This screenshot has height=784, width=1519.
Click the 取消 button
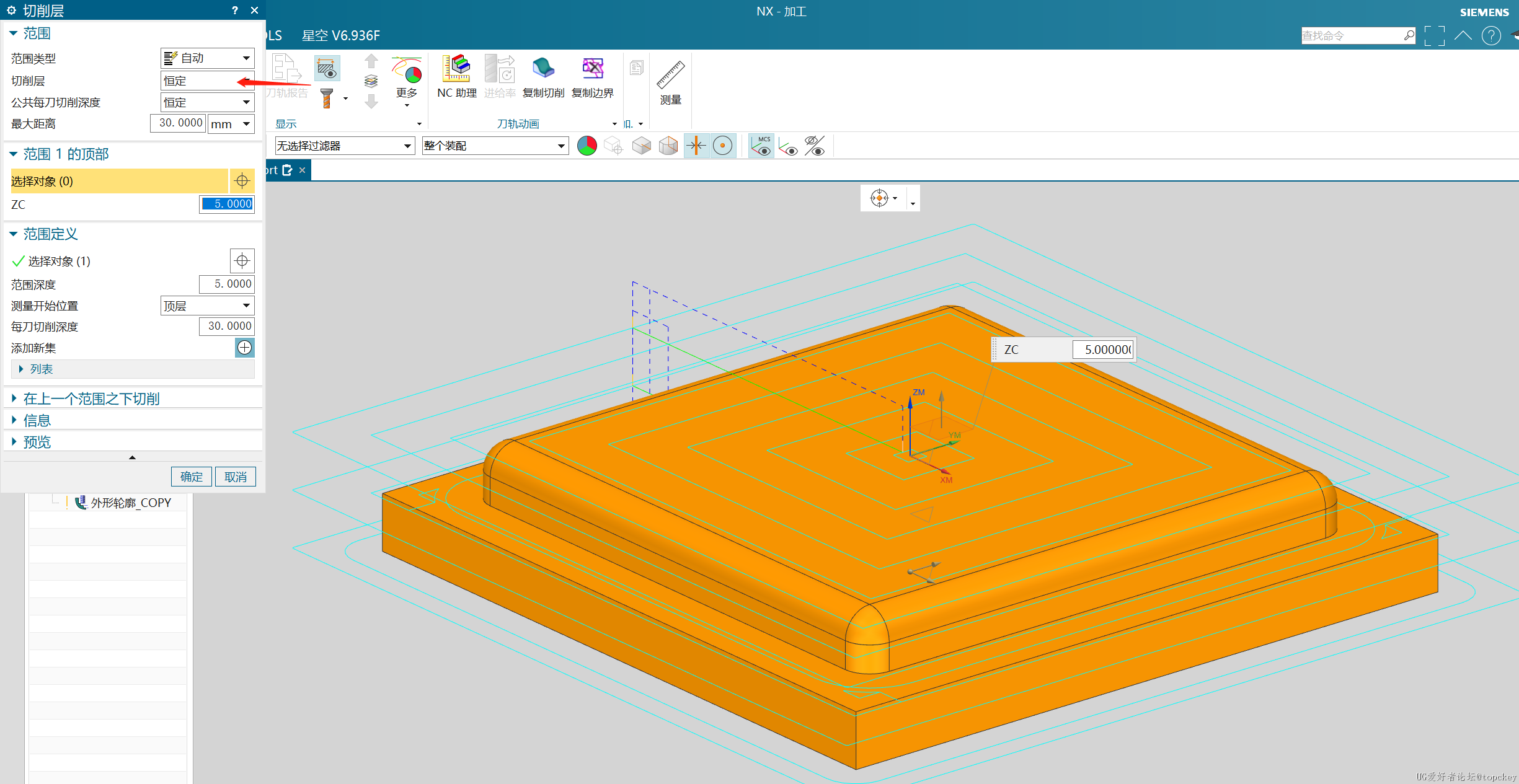coord(236,477)
